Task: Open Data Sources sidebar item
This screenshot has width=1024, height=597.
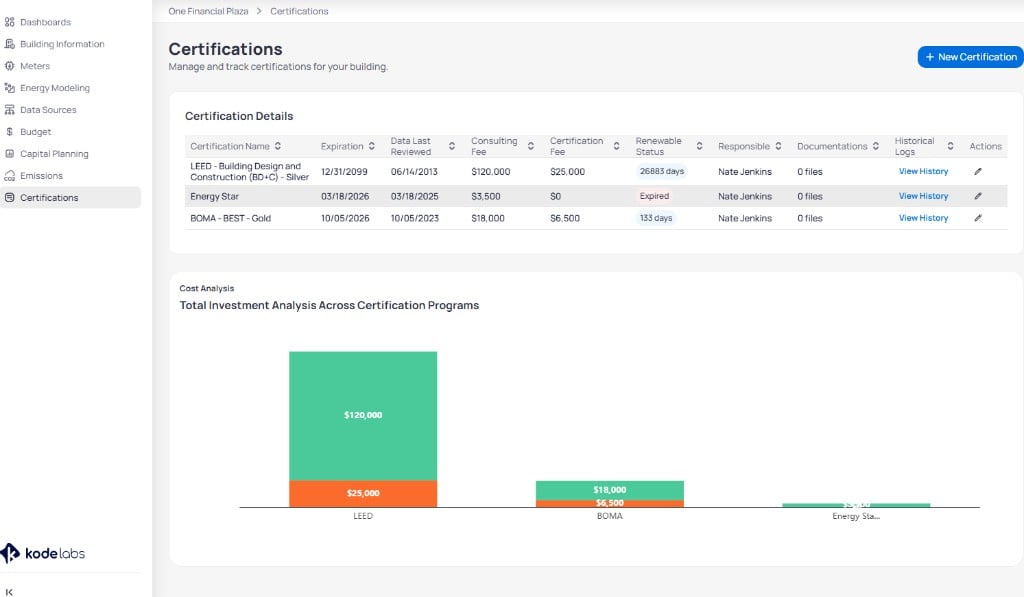Action: (48, 110)
